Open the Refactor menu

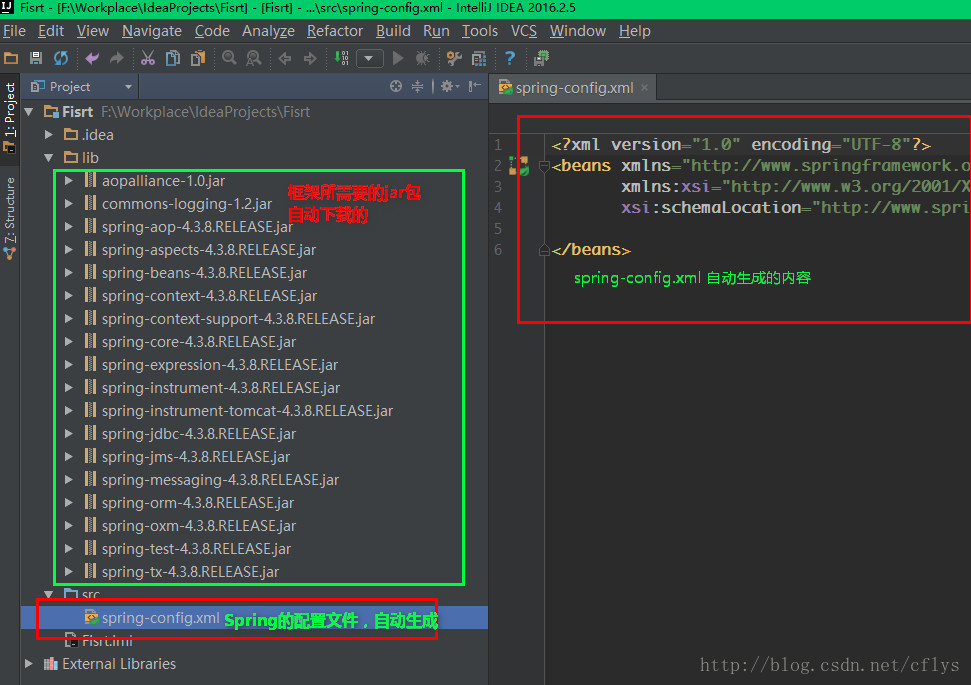click(x=335, y=31)
